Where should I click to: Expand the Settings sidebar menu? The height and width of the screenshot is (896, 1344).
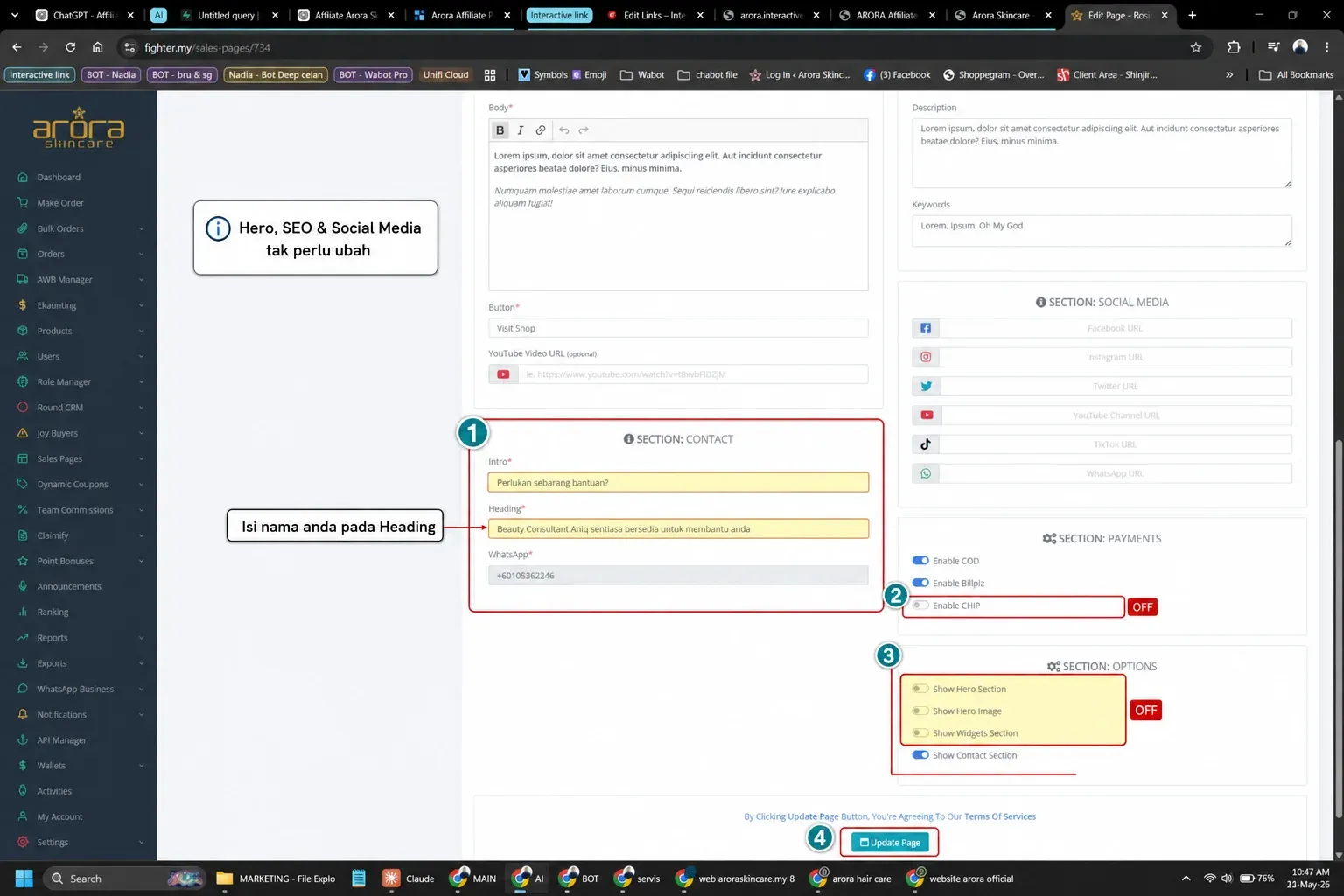(x=79, y=842)
